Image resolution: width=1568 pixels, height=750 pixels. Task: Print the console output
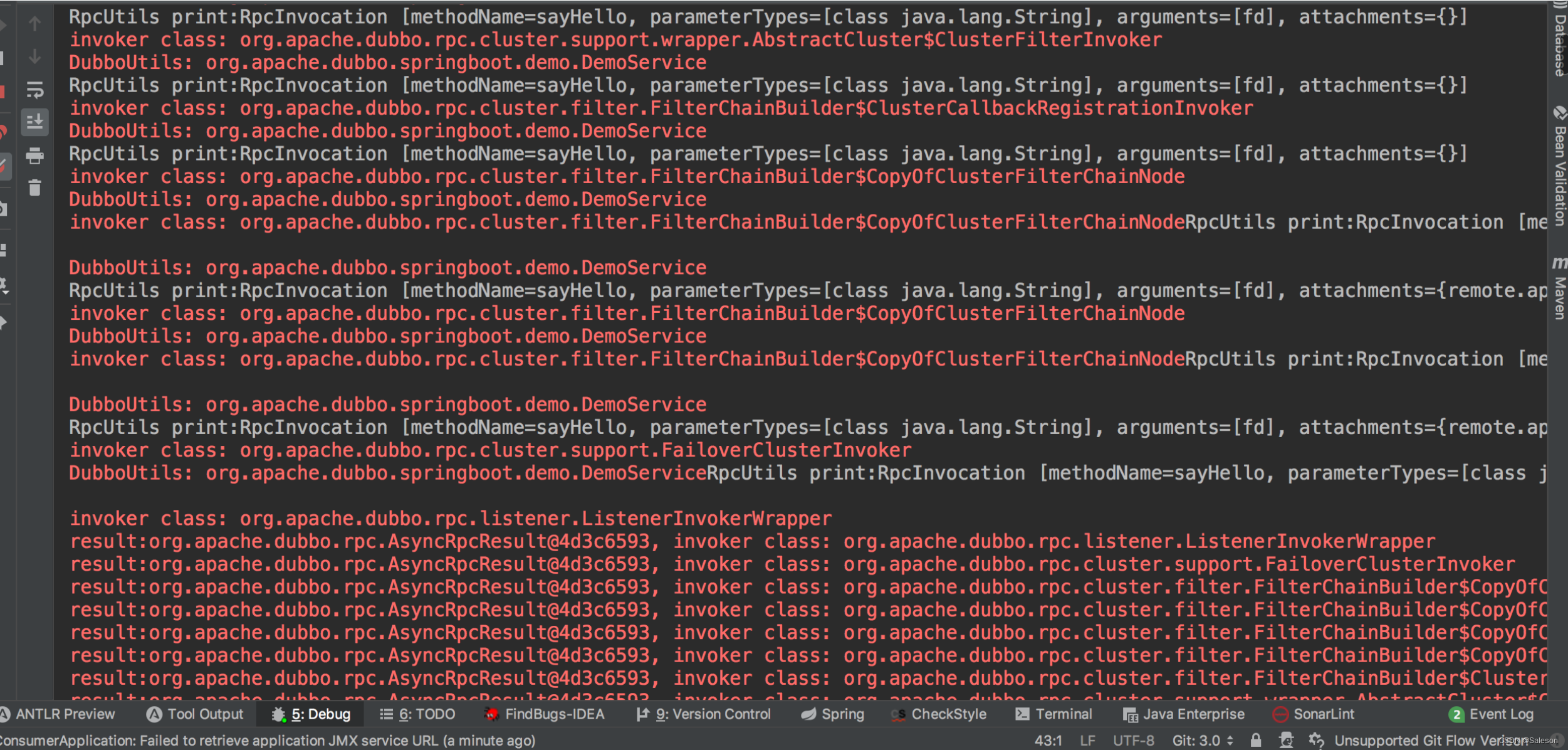tap(34, 156)
